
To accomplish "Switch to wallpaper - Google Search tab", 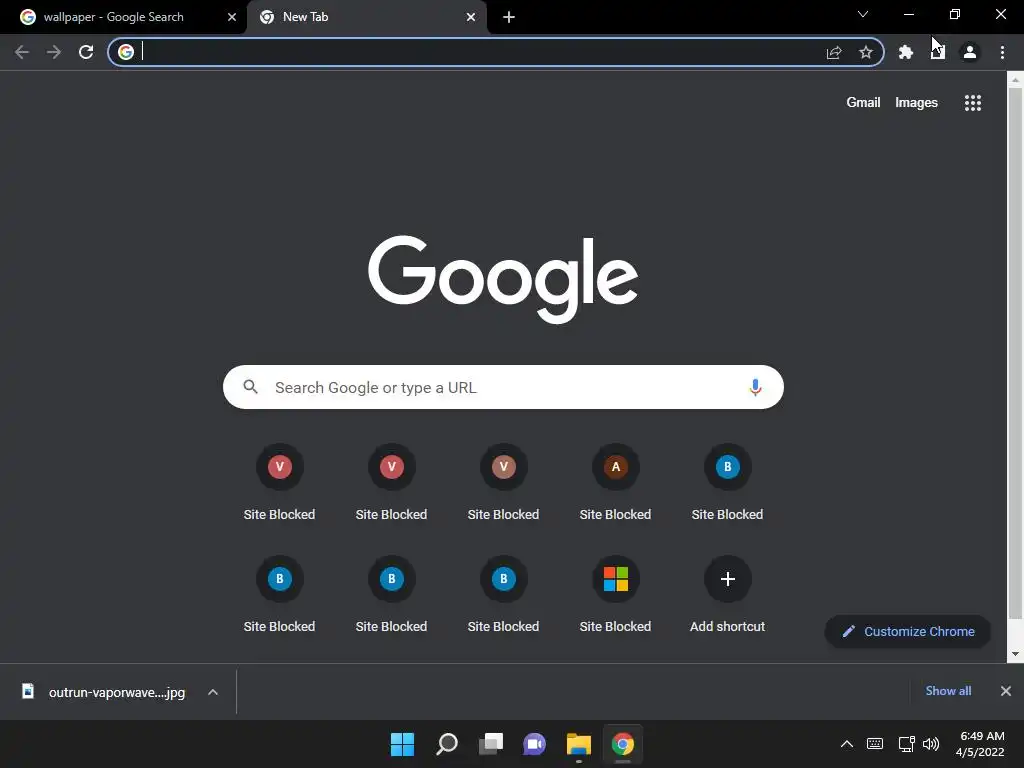I will tap(123, 17).
